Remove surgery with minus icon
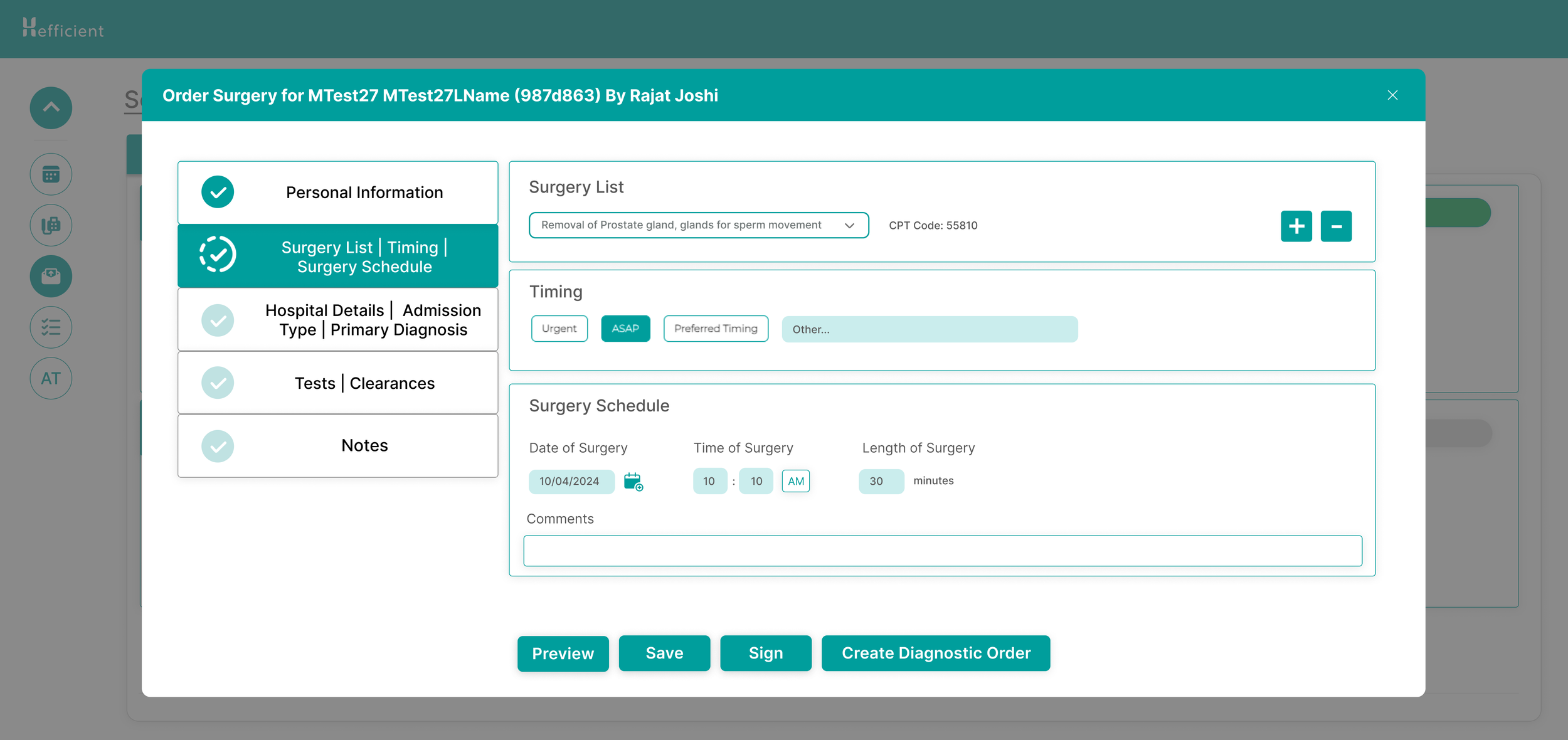This screenshot has width=1568, height=740. pos(1336,226)
